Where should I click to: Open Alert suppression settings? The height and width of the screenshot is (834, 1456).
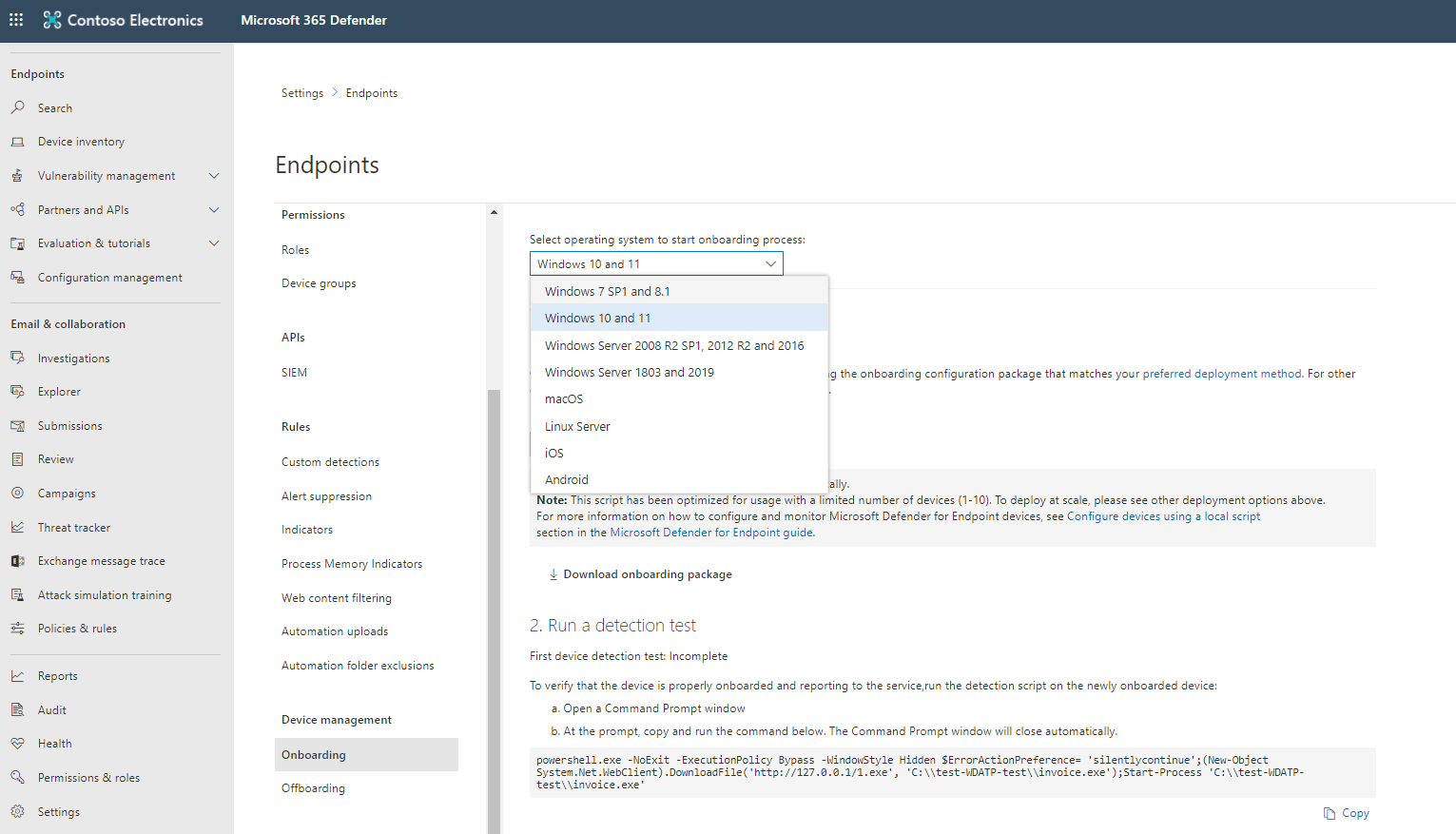click(x=326, y=496)
